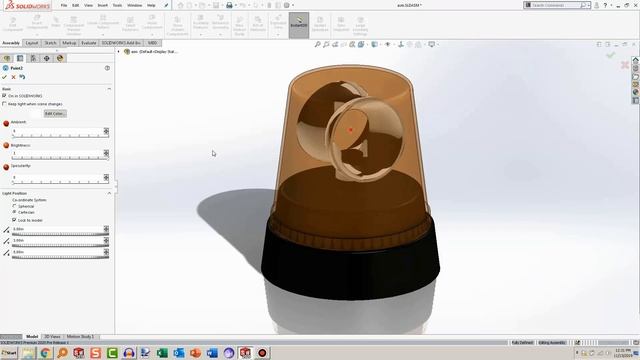Enable Keep light when scene changes
Viewport: 640px width, 360px height.
click(x=4, y=104)
